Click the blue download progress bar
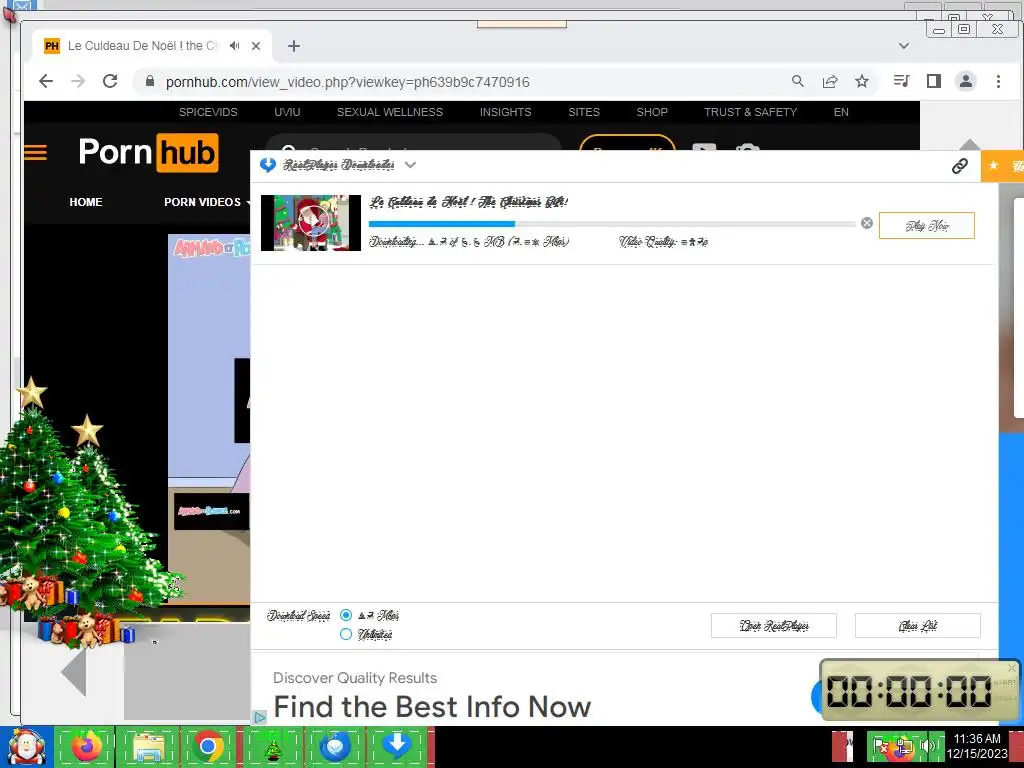This screenshot has width=1024, height=768. tap(612, 224)
